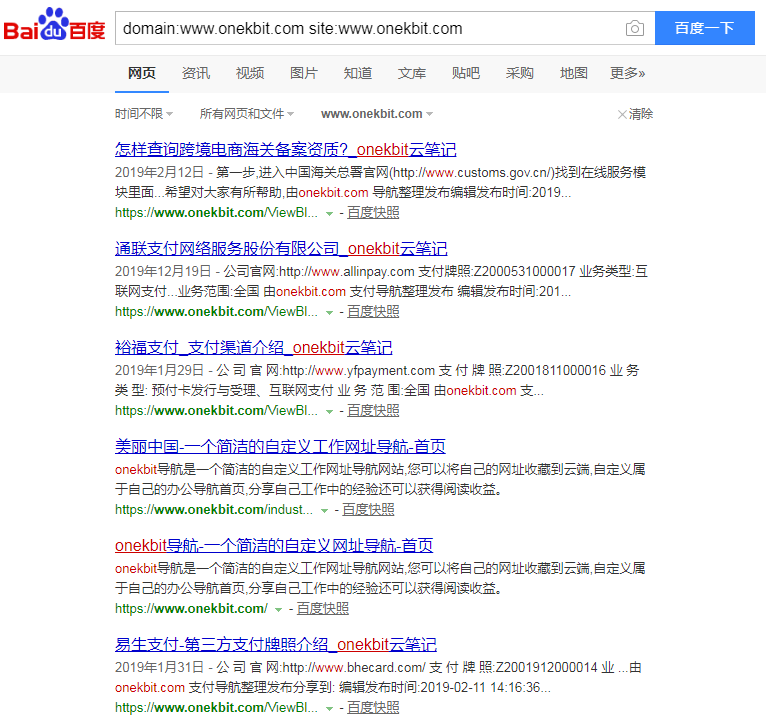The width and height of the screenshot is (766, 725).
Task: Open the www.onekbit.com site filter dropdown
Action: pyautogui.click(x=377, y=114)
